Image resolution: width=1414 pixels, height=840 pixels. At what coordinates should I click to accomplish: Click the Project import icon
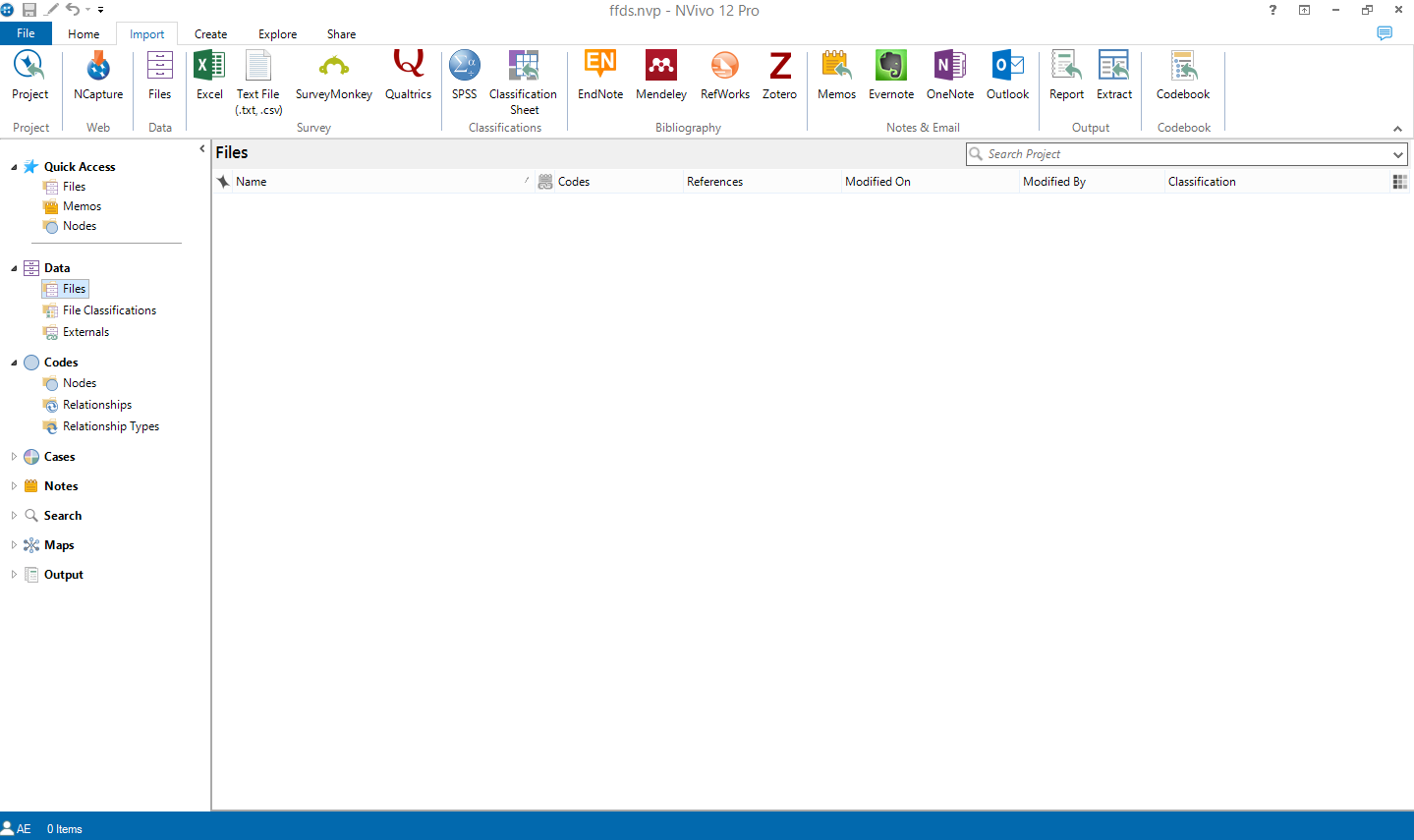(x=29, y=76)
